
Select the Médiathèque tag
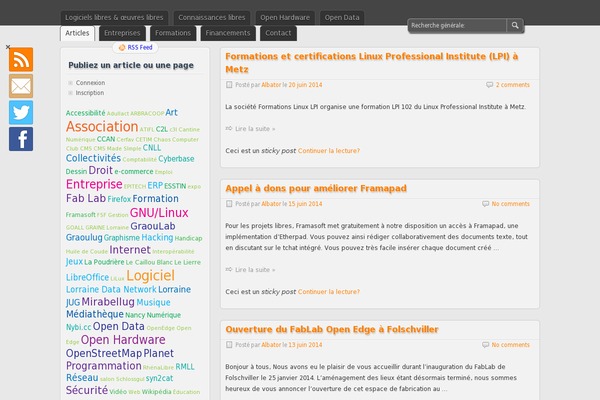tap(95, 314)
